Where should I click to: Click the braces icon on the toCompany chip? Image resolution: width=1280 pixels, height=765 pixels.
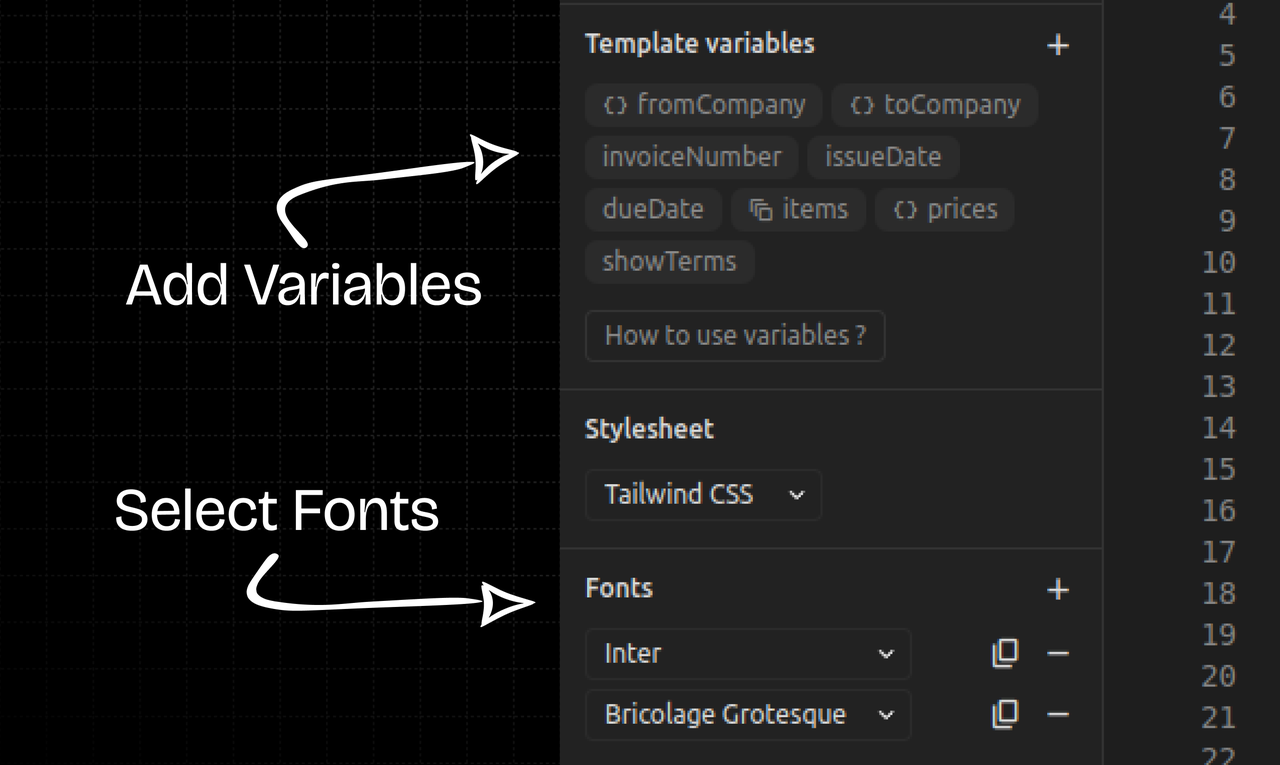(862, 104)
